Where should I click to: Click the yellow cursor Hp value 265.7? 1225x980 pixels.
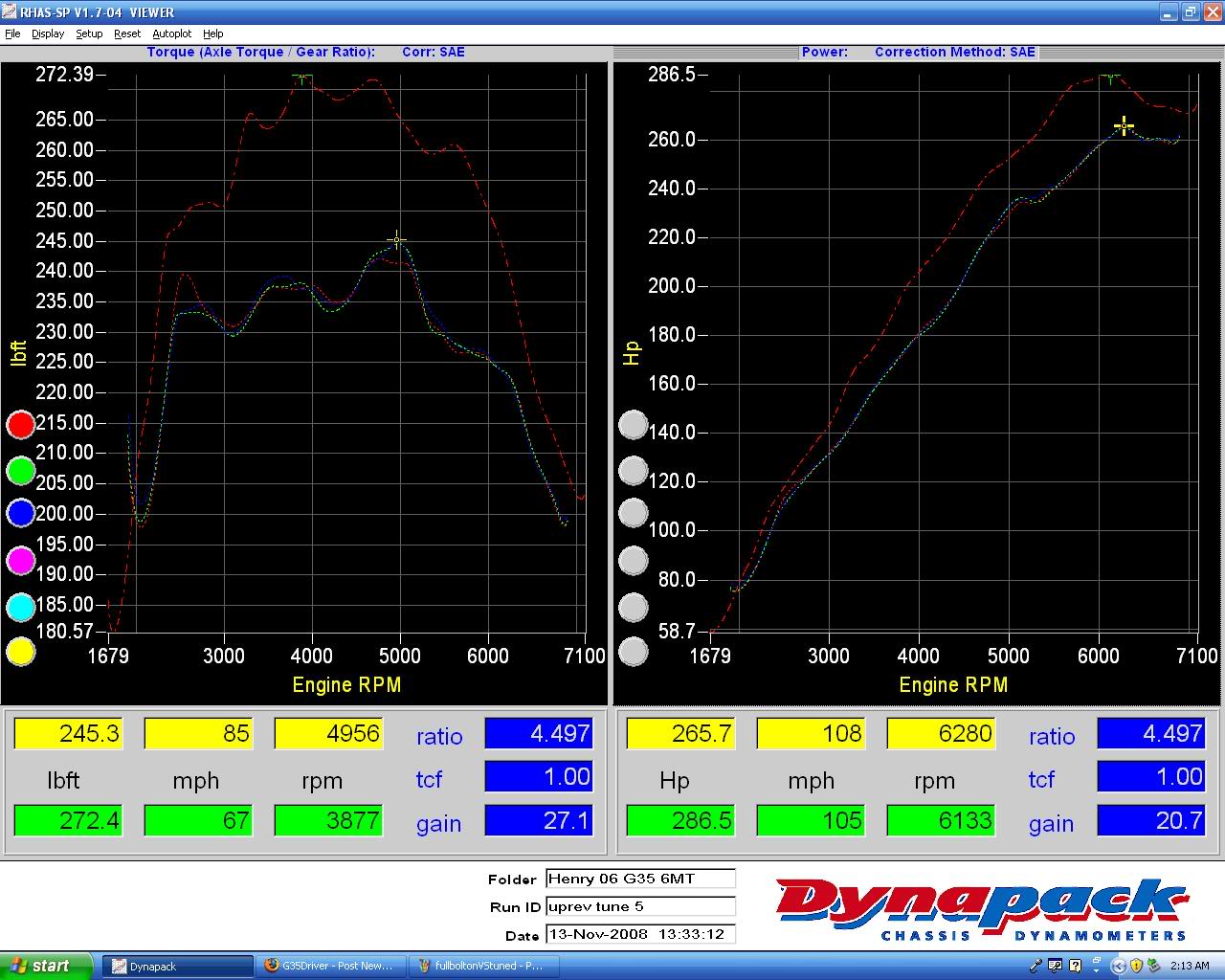pos(680,734)
